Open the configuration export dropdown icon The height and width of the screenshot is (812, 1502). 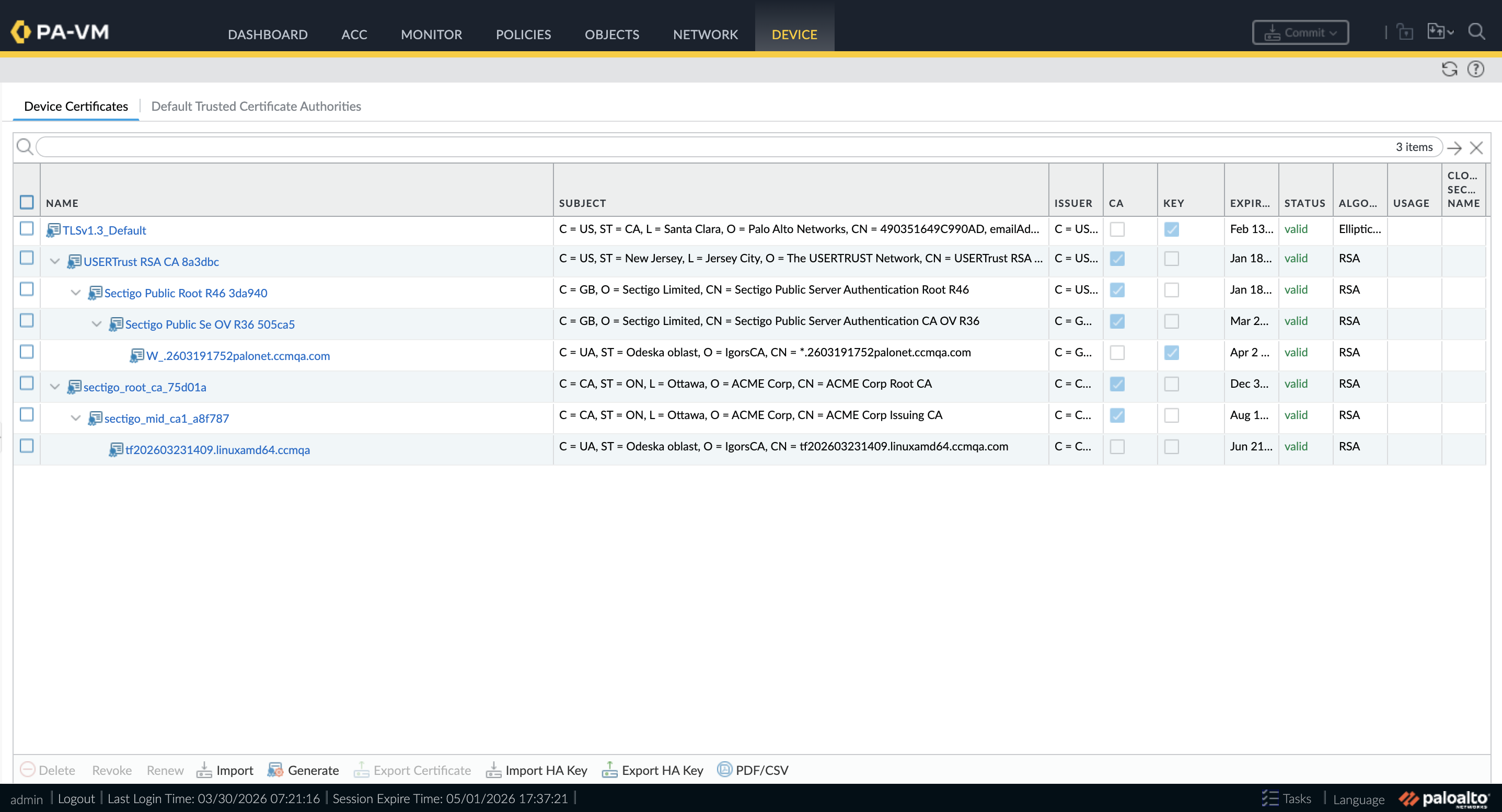1440,31
